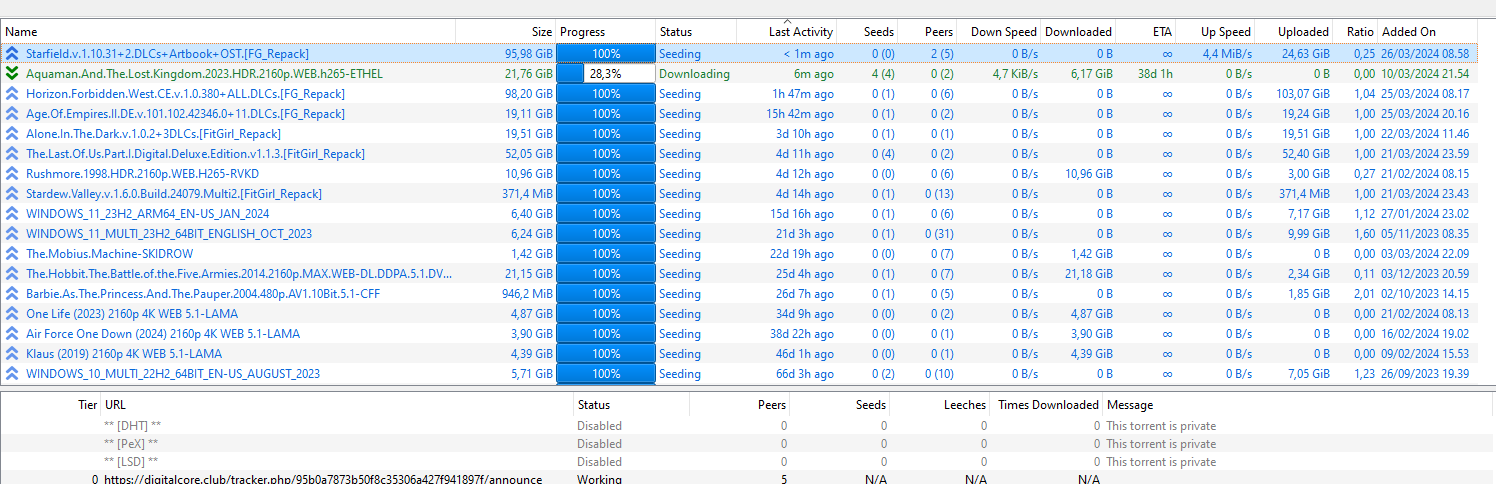Click the Added On column header
Viewport: 1496px width, 489px height.
pos(1408,32)
